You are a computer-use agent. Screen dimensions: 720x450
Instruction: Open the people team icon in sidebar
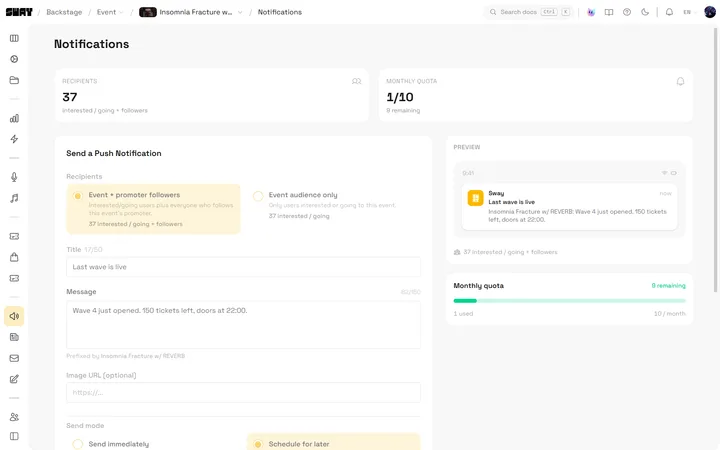pos(14,417)
